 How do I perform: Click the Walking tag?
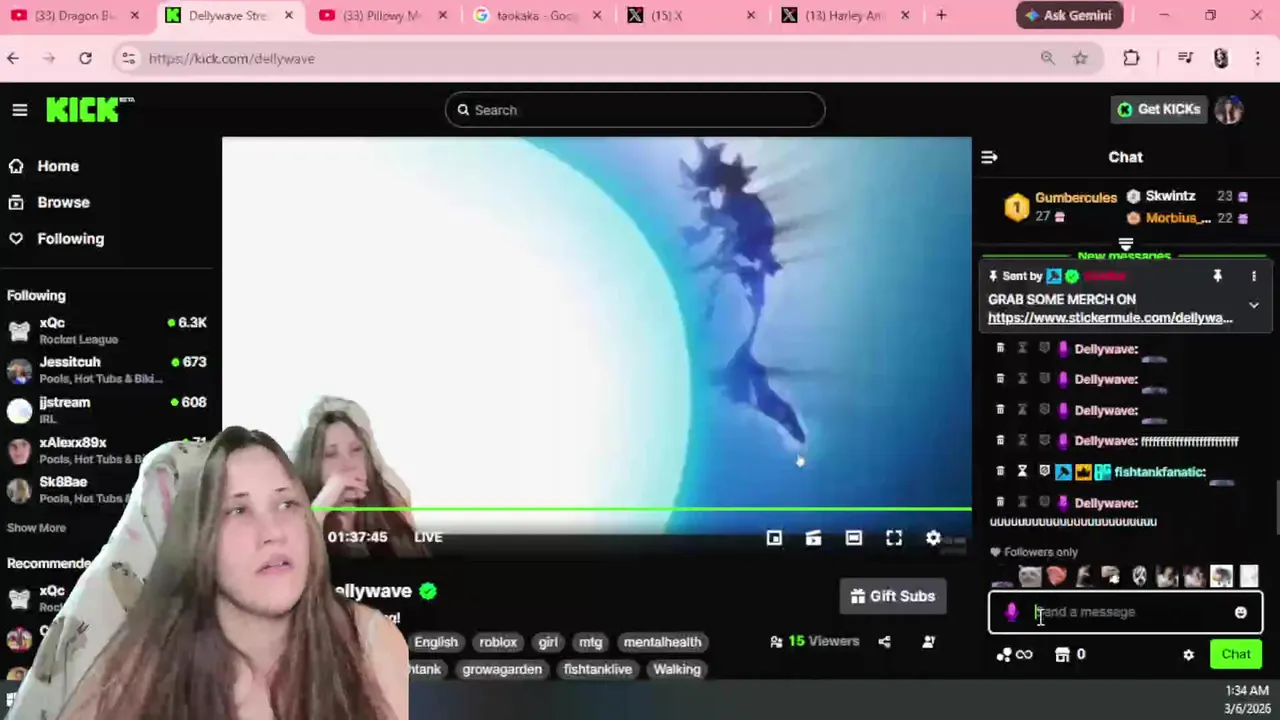pyautogui.click(x=677, y=669)
